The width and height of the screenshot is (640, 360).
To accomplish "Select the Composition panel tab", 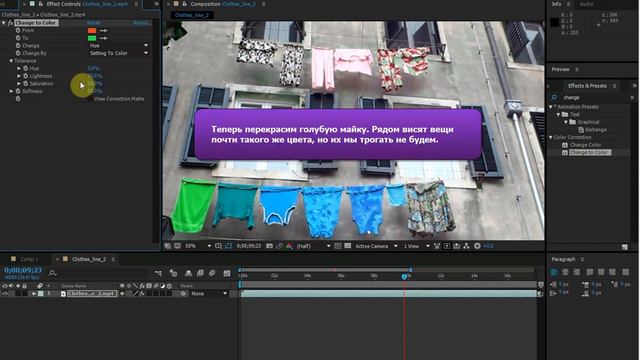I will pos(222,4).
